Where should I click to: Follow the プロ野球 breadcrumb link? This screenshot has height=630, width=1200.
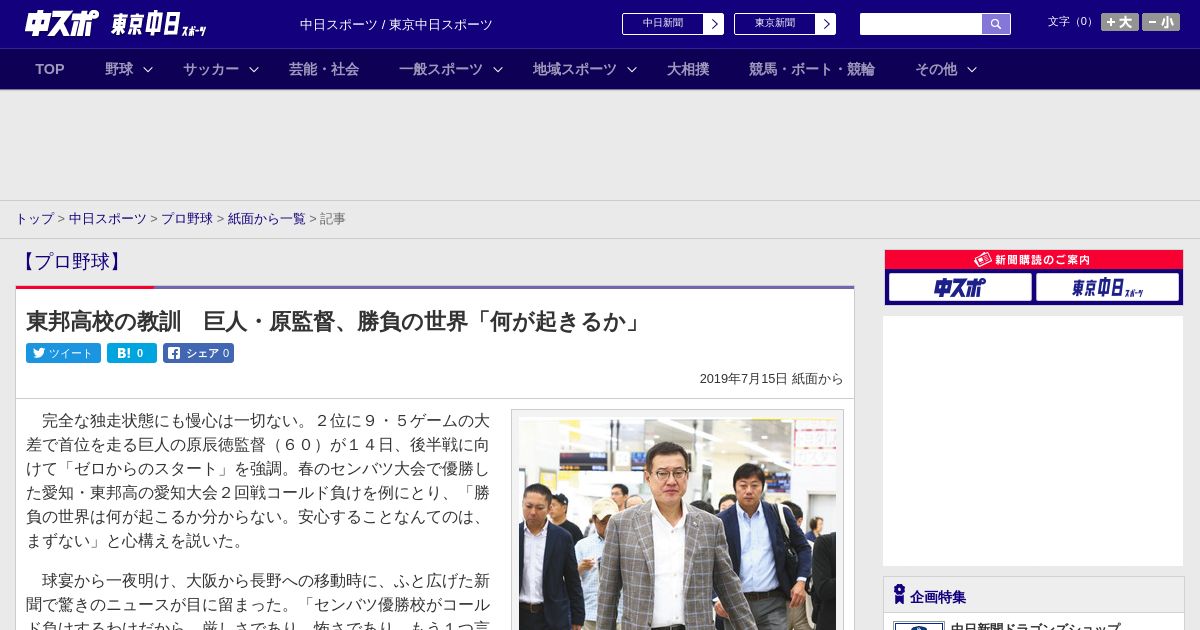click(187, 218)
